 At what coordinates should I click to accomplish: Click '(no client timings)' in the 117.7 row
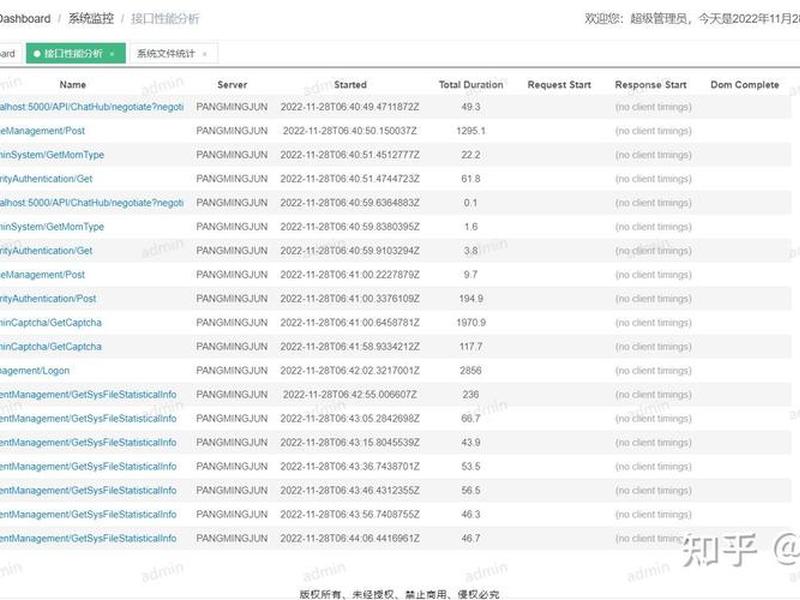(x=654, y=347)
